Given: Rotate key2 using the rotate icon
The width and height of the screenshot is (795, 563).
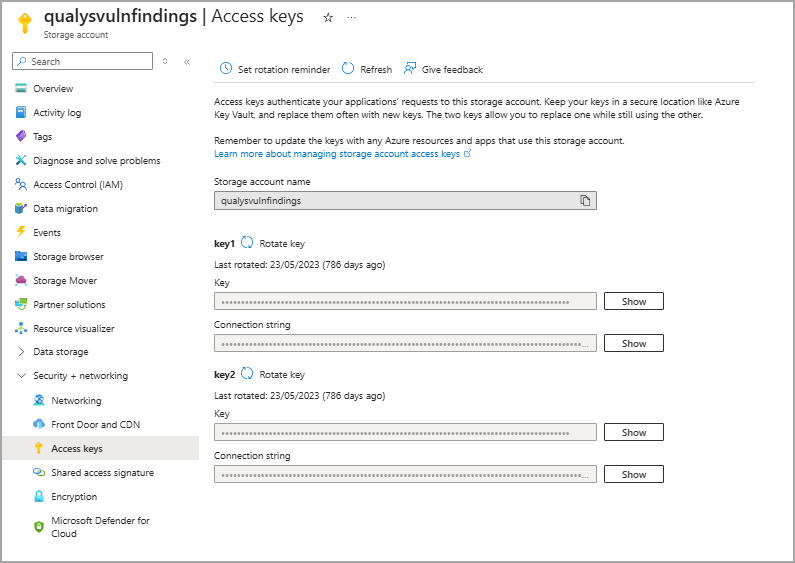Looking at the screenshot, I should [247, 374].
